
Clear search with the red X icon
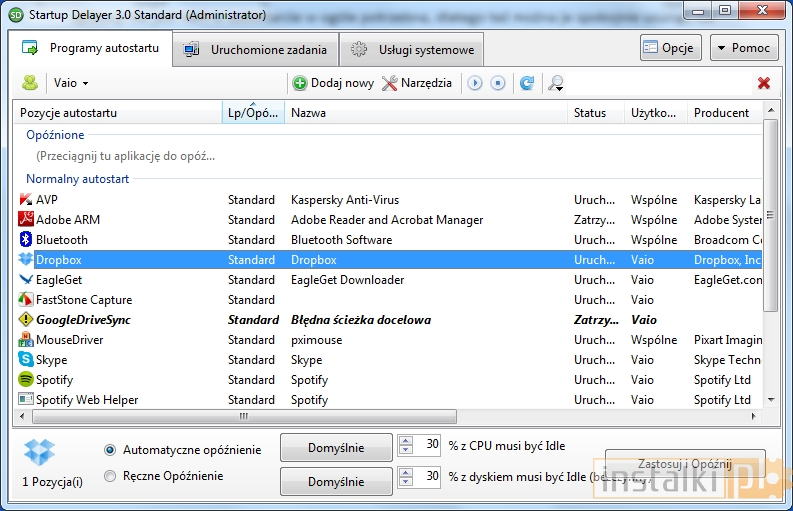(x=764, y=83)
